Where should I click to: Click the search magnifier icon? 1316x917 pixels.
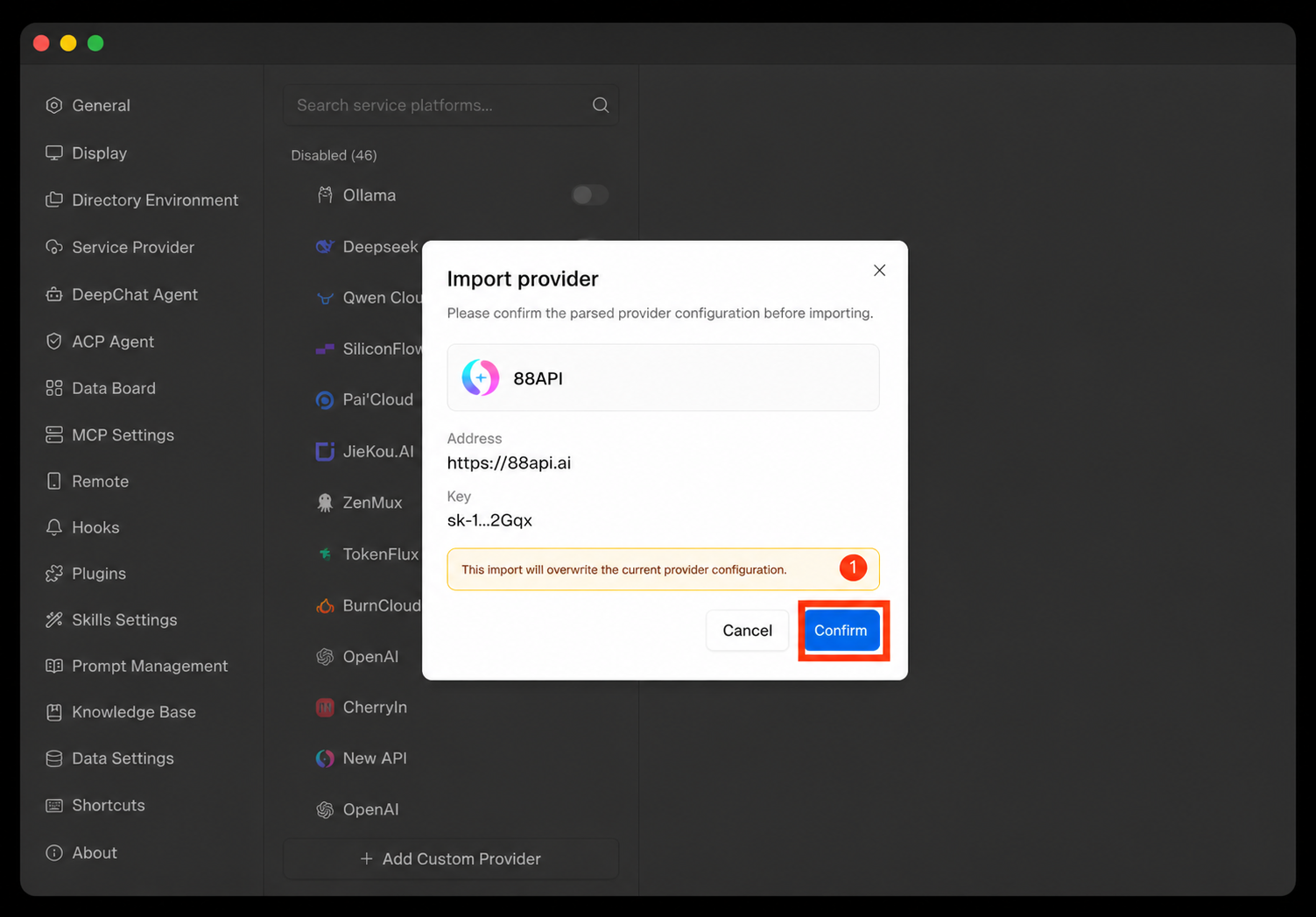(601, 105)
